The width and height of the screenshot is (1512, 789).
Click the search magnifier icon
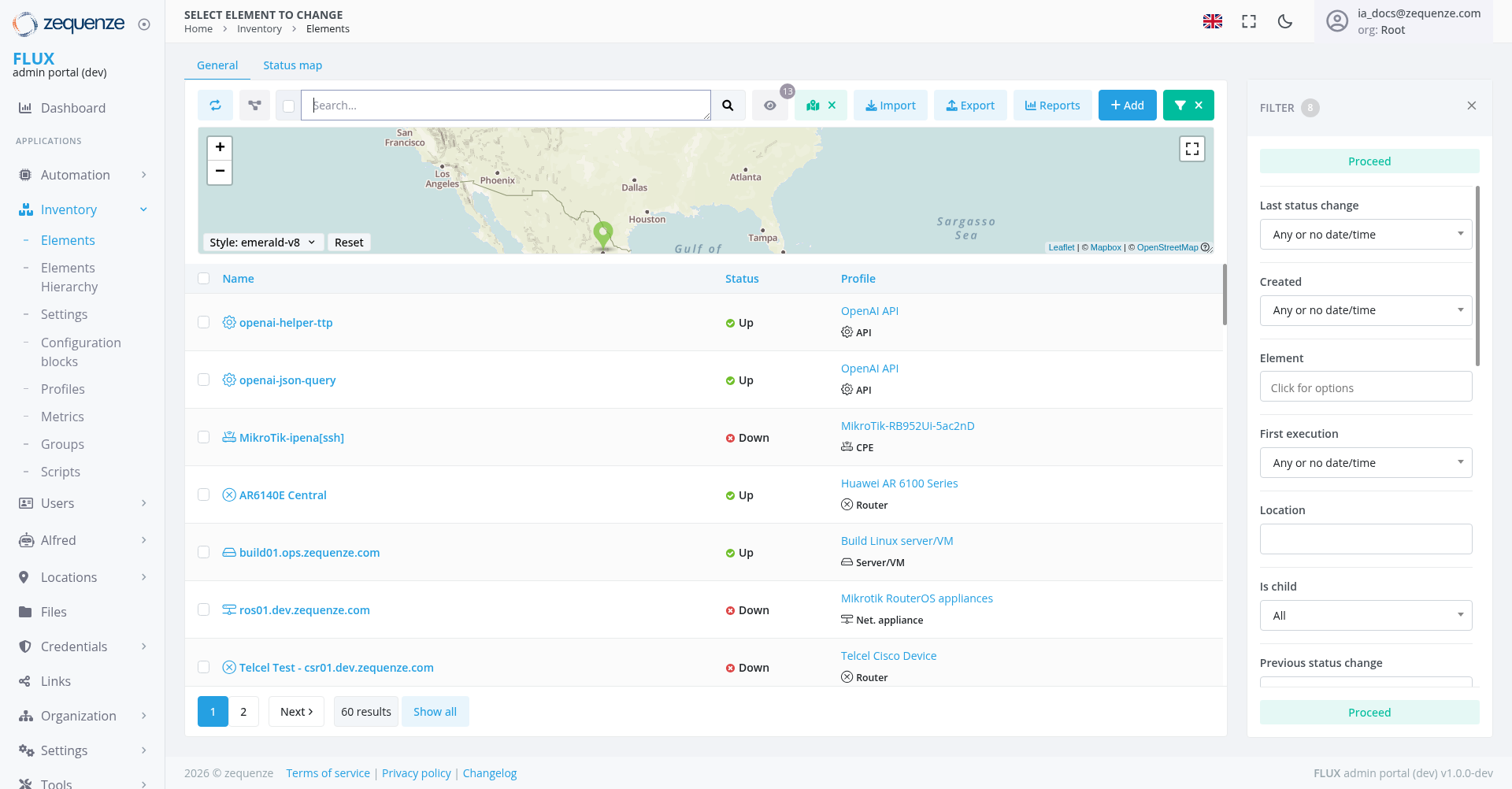coord(728,106)
